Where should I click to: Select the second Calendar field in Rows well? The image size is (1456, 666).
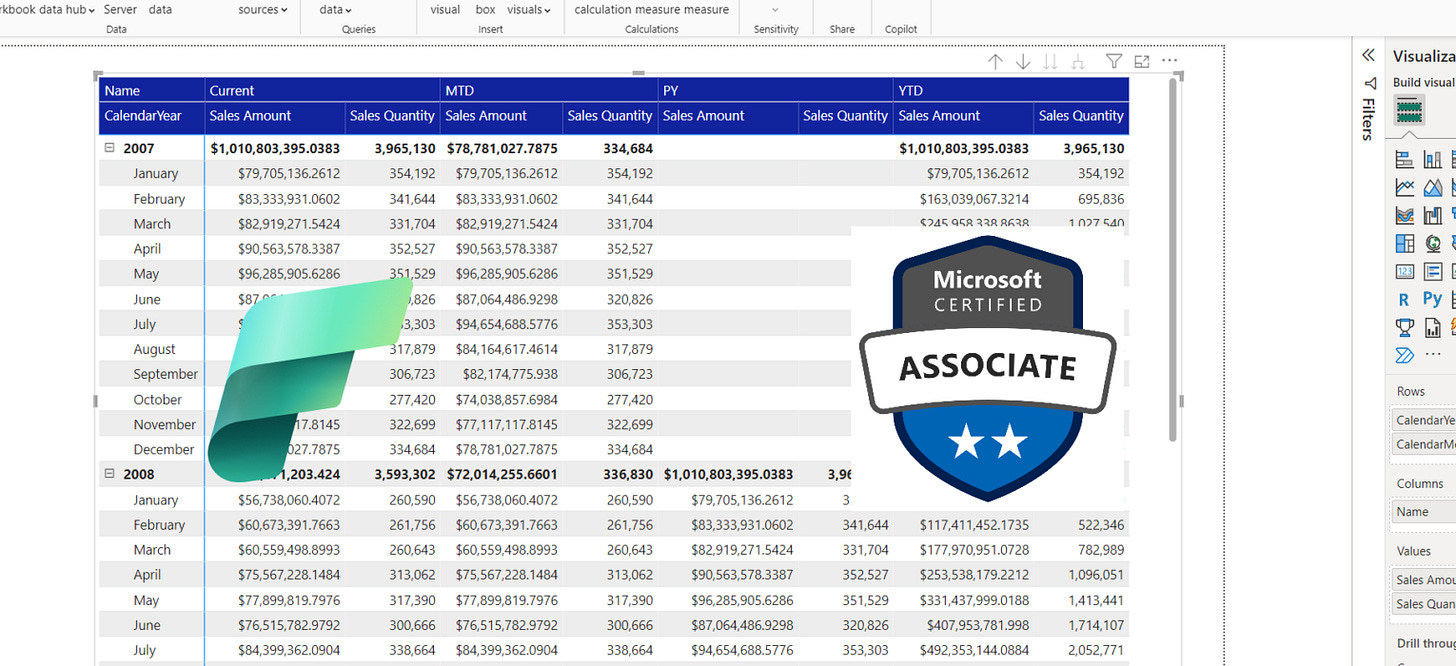click(1424, 445)
